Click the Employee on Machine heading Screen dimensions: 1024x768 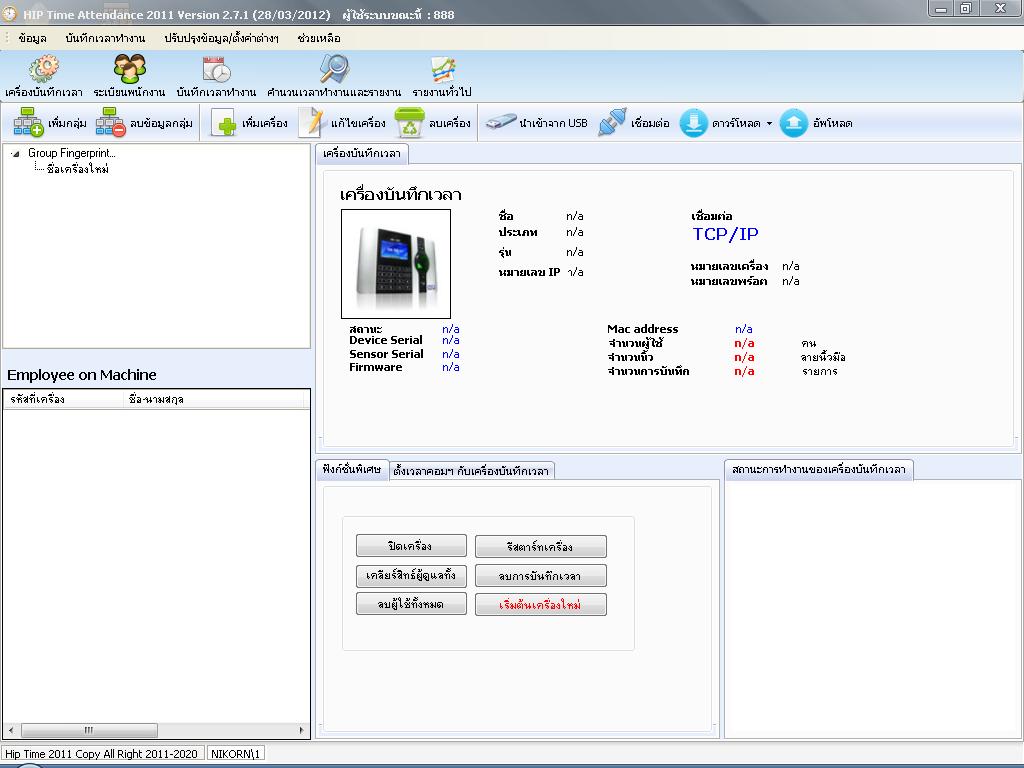82,375
